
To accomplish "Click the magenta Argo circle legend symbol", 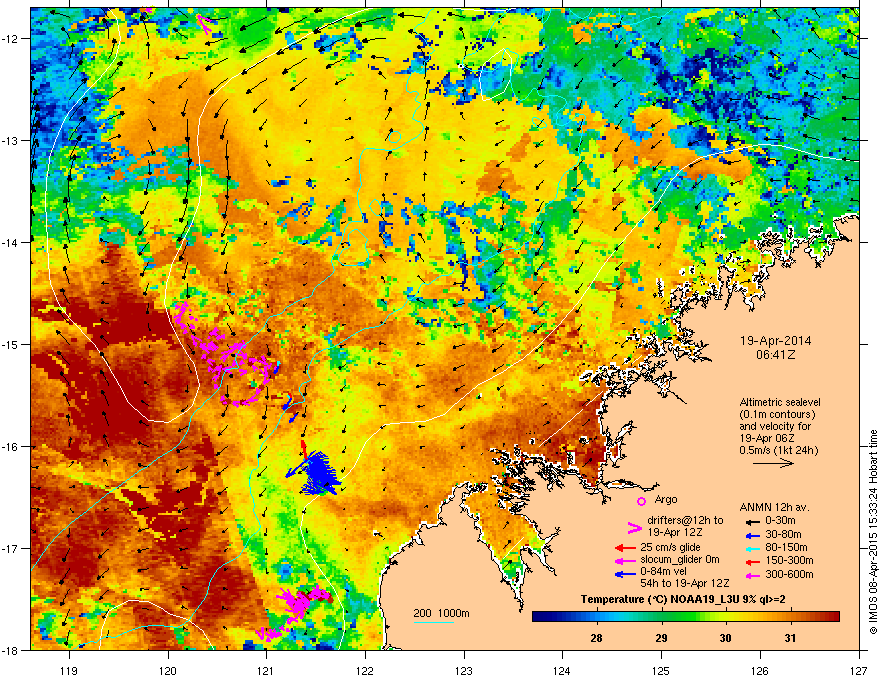I will click(641, 501).
